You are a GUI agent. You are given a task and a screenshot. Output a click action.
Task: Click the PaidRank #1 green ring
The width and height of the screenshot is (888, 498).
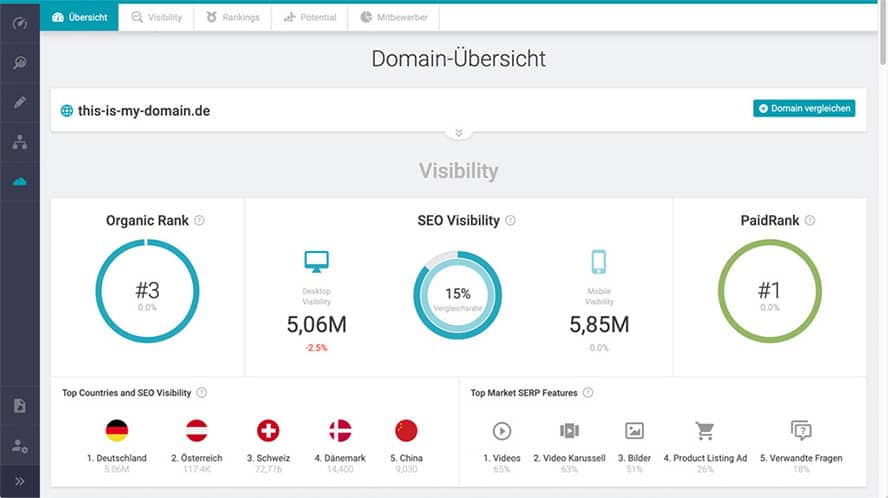[x=770, y=291]
